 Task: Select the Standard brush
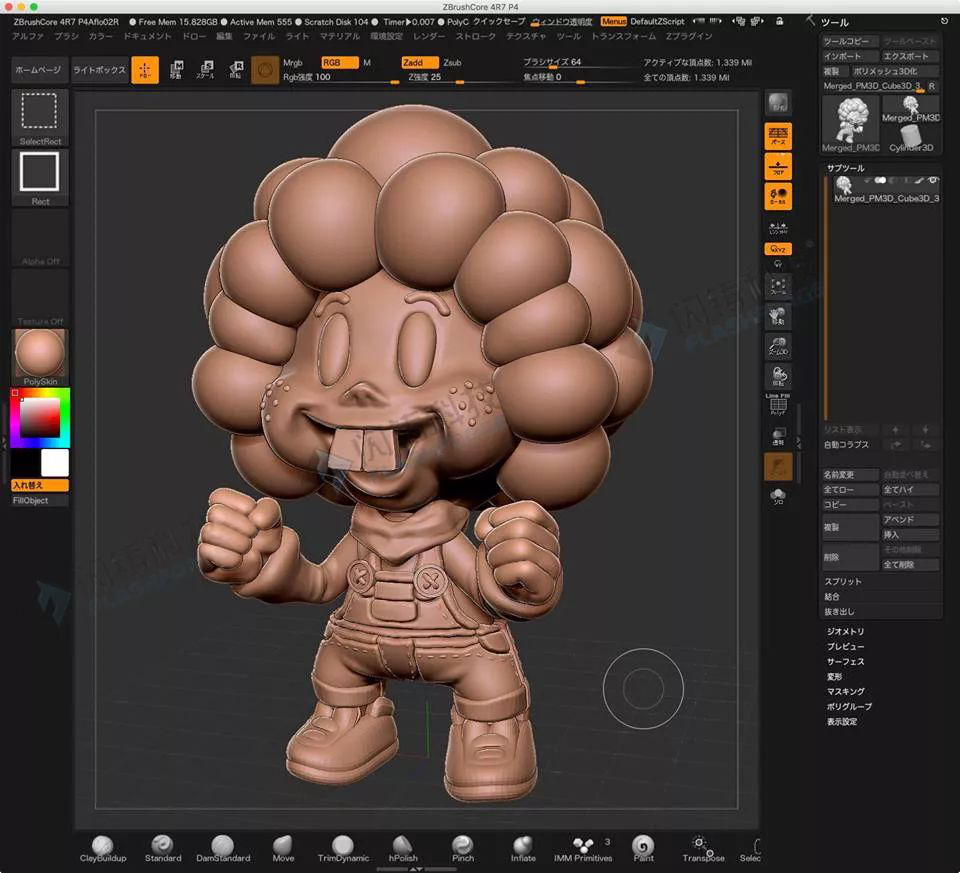pos(163,849)
